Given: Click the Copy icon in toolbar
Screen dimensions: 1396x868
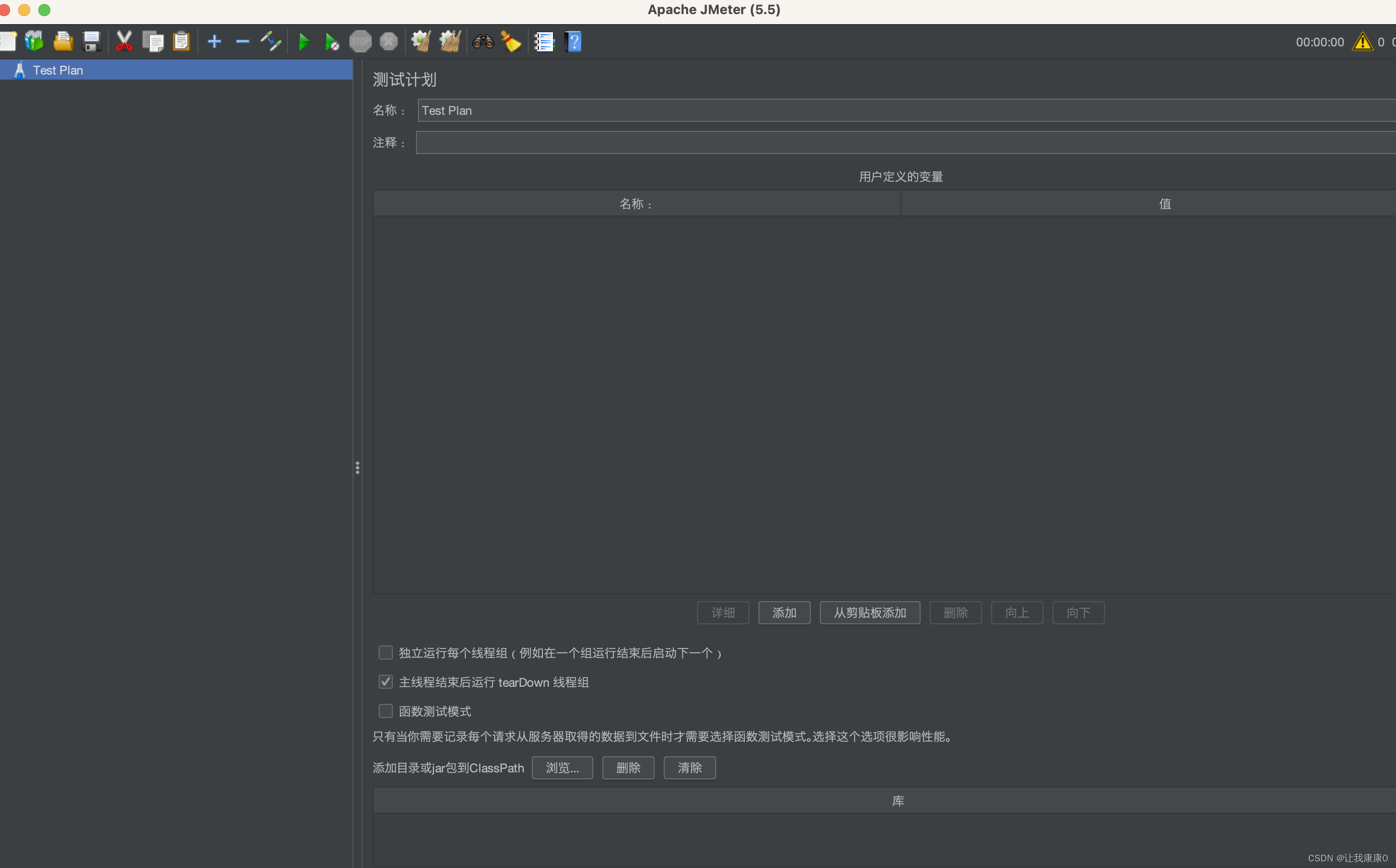Looking at the screenshot, I should (153, 41).
